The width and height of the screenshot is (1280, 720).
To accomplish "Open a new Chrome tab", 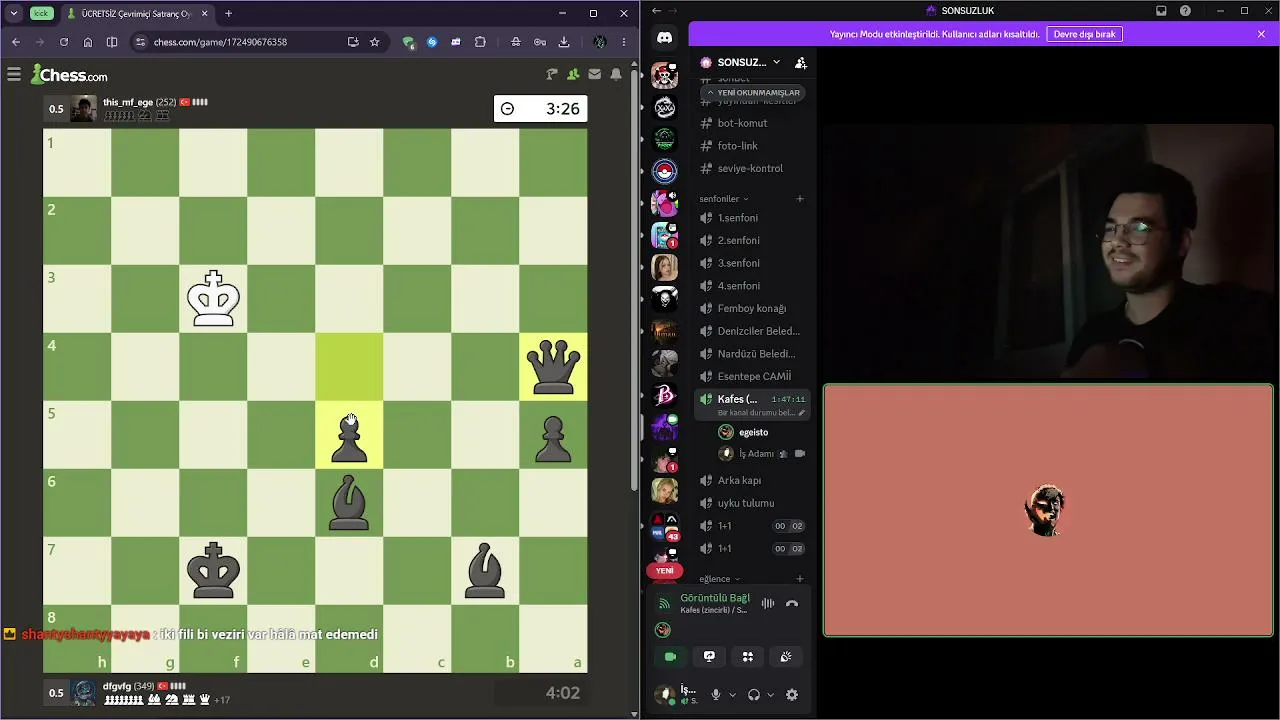I will (x=228, y=14).
